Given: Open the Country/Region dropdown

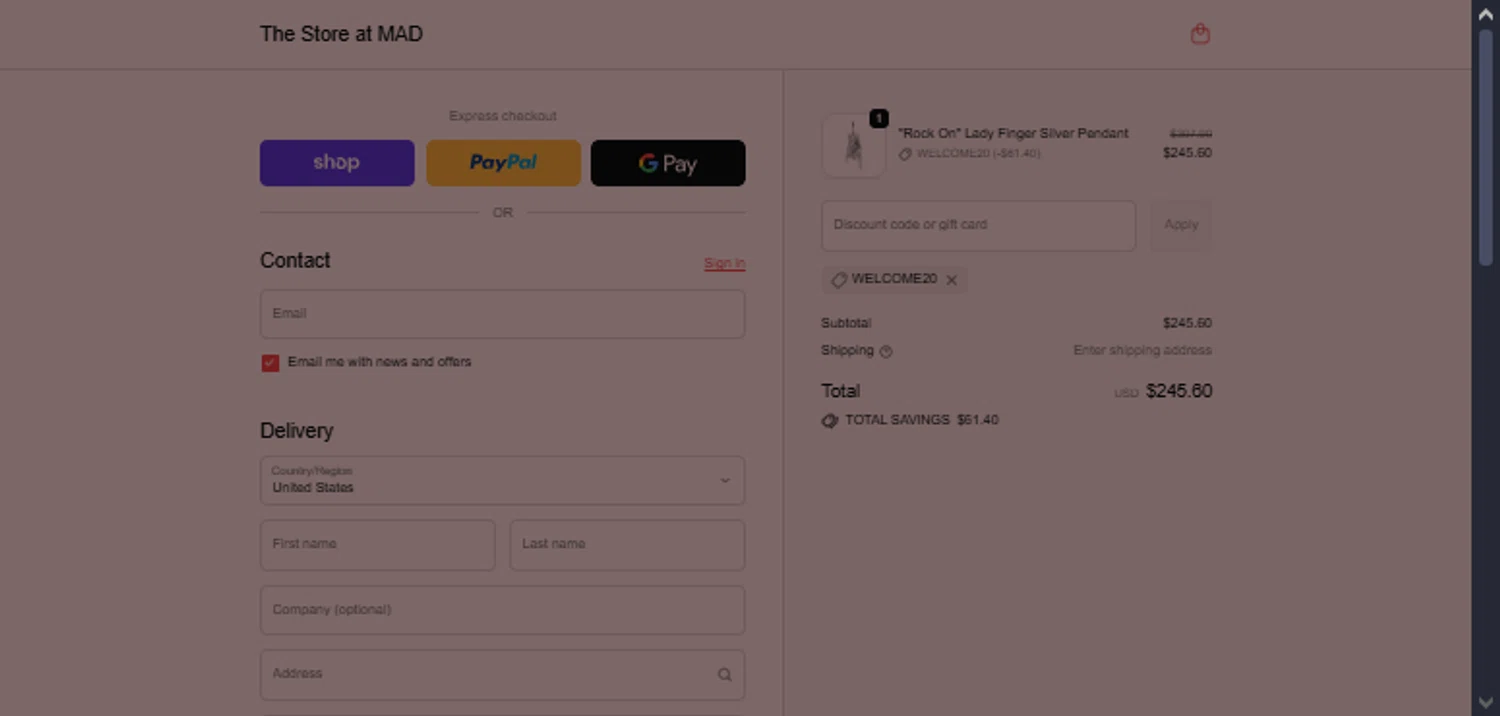Looking at the screenshot, I should [x=502, y=480].
